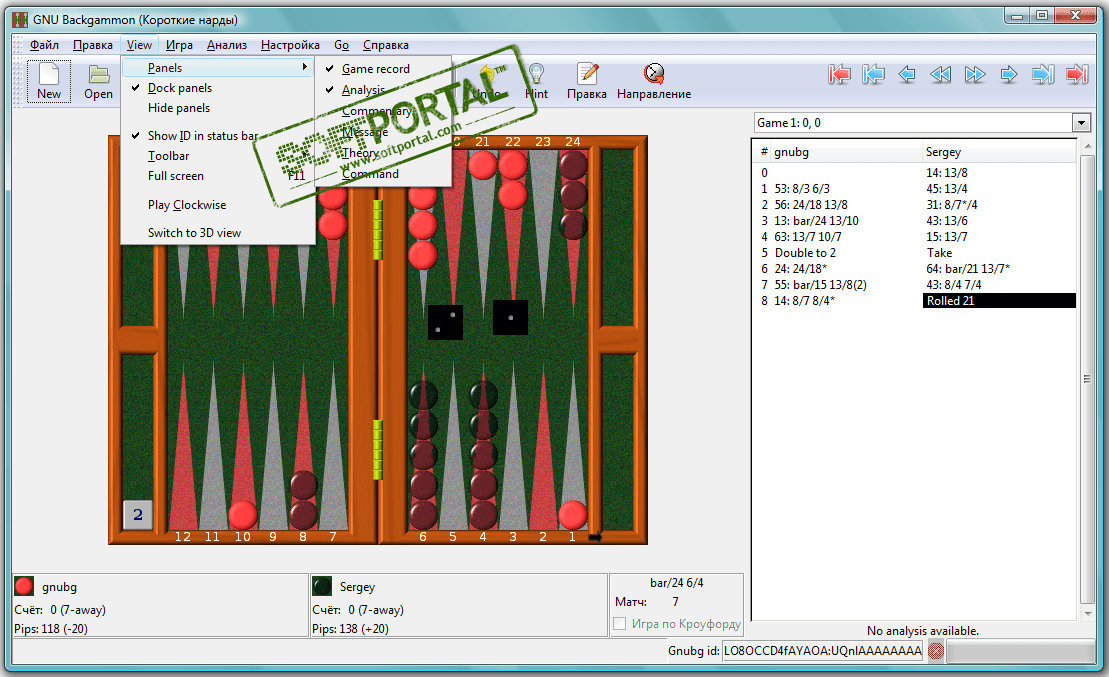Click the red checker on point 10
This screenshot has width=1109, height=677.
243,515
